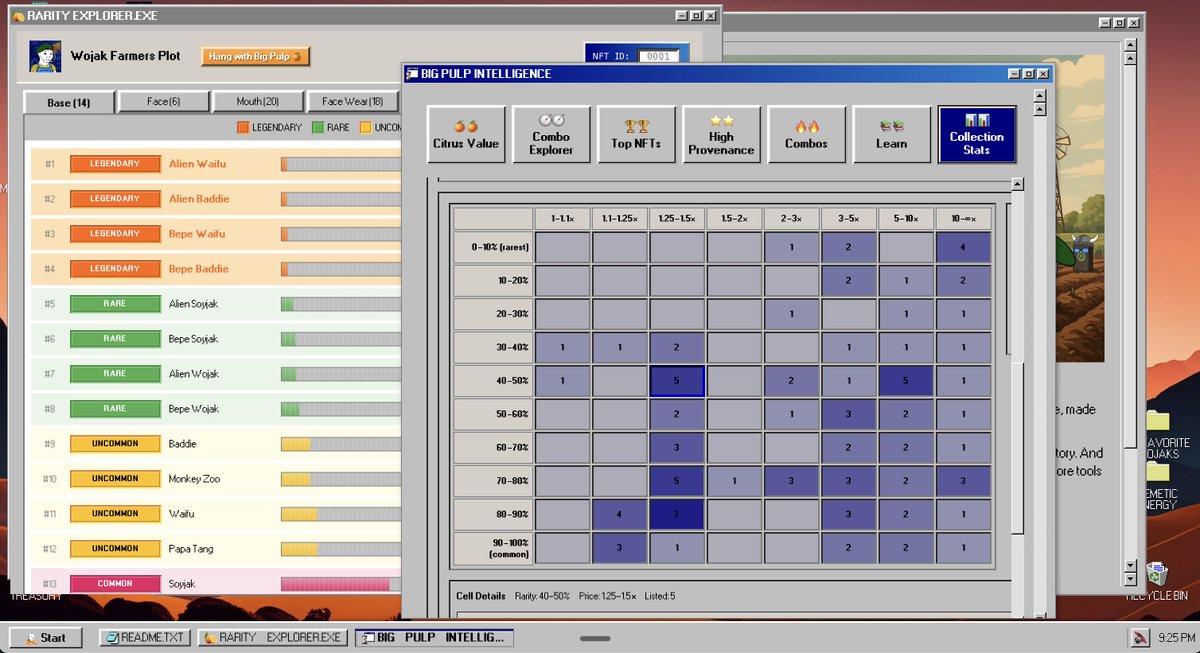
Task: Select the Mouth (20) trait tab
Action: (258, 101)
